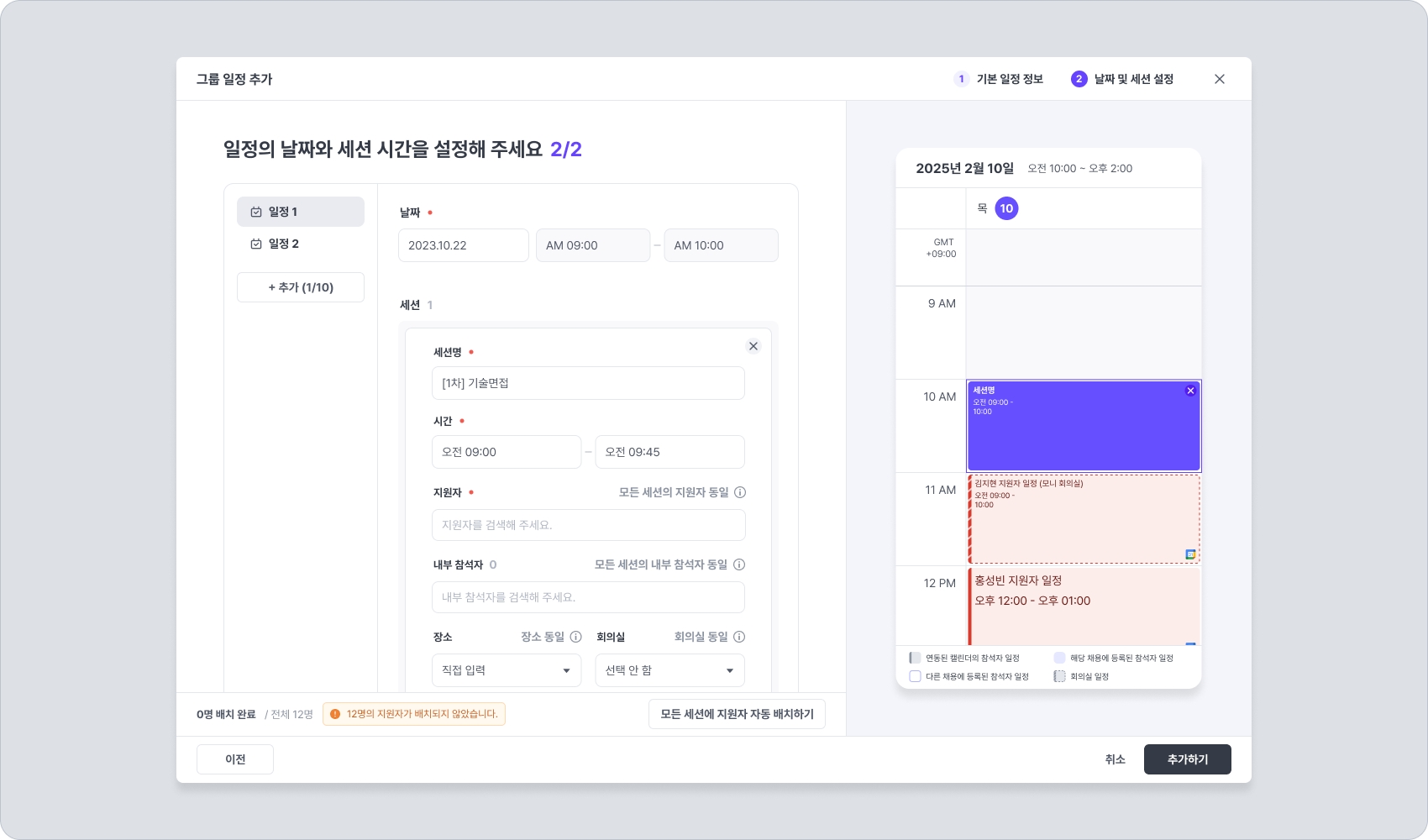This screenshot has width=1428, height=840.
Task: Click the Google Calendar icon on 김지현 event
Action: tap(1190, 554)
